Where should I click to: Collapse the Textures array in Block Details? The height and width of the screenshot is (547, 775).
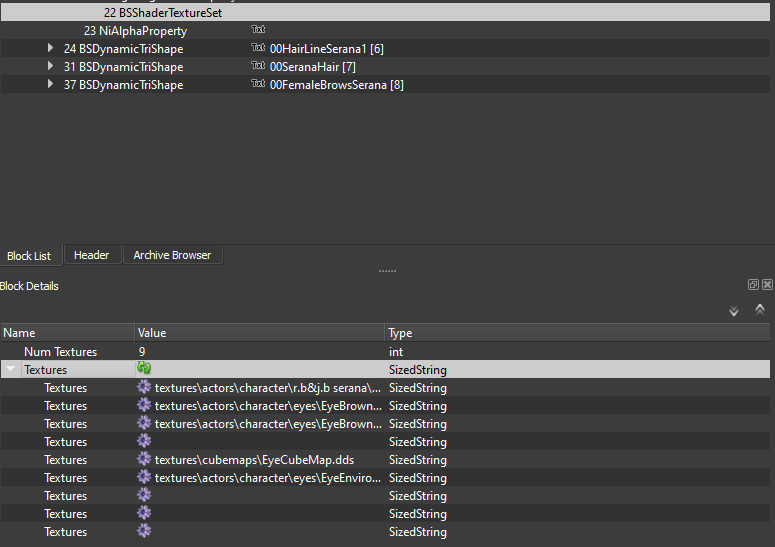[11, 369]
